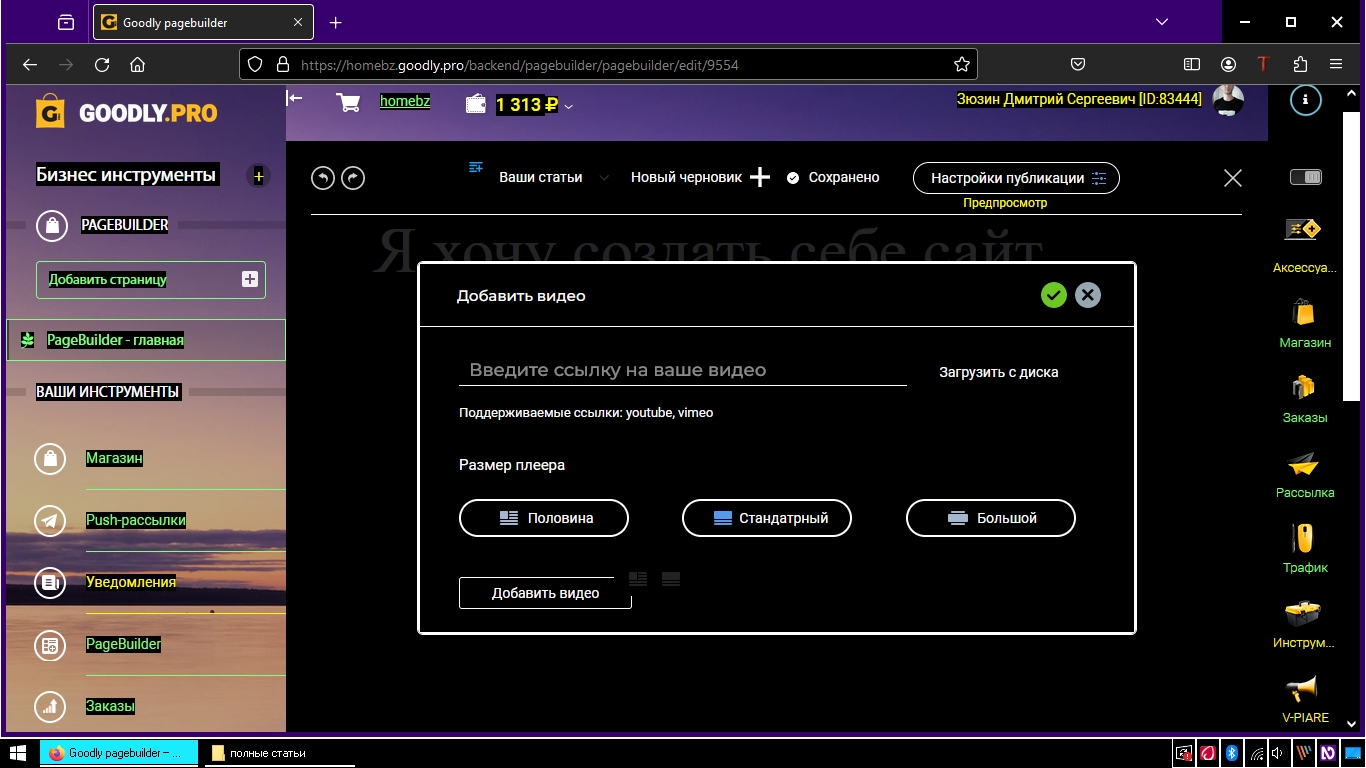Open the list all tabs dropdown chevron
This screenshot has width=1366, height=768.
coord(1162,22)
